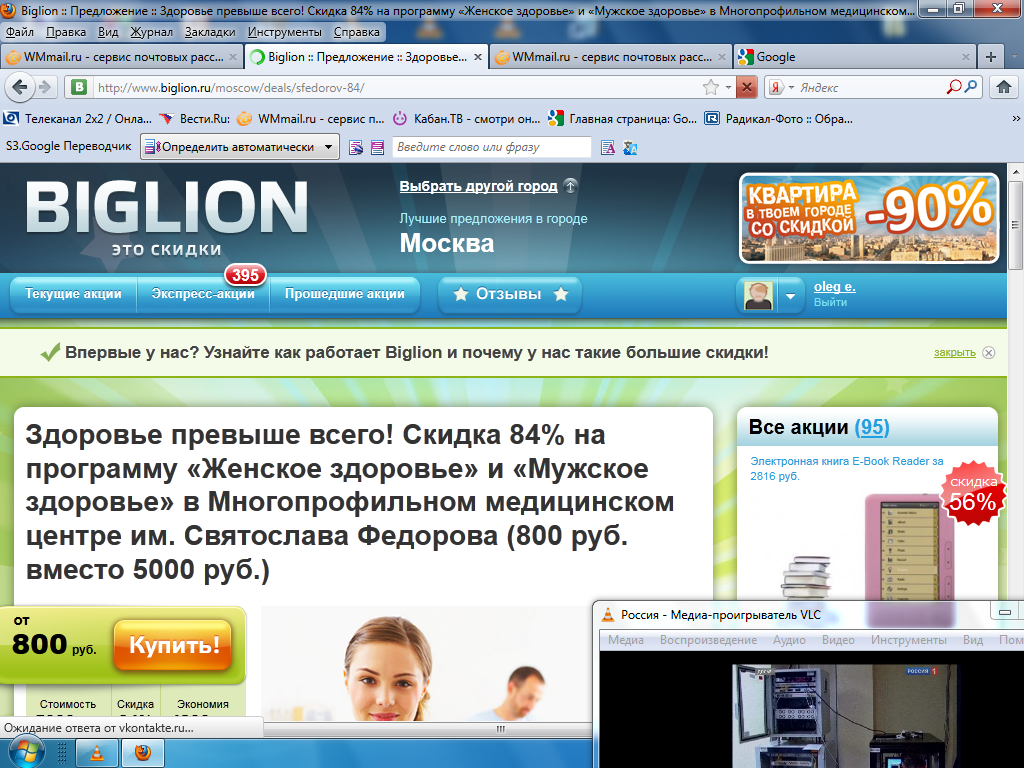Click the orange Купить! button
The image size is (1024, 768).
[173, 645]
